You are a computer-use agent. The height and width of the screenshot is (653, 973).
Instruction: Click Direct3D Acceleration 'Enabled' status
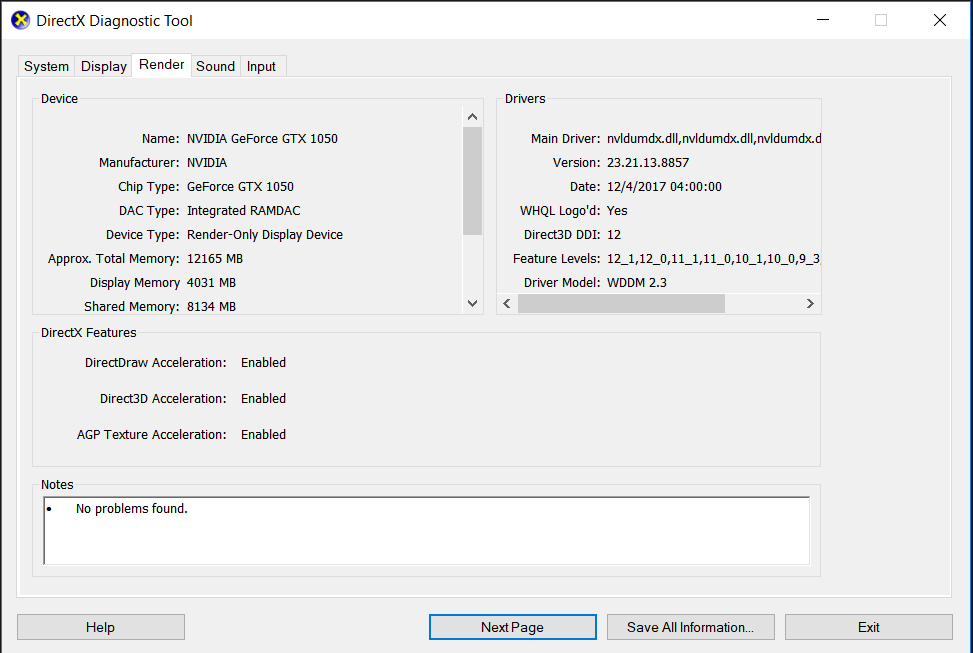pyautogui.click(x=264, y=399)
